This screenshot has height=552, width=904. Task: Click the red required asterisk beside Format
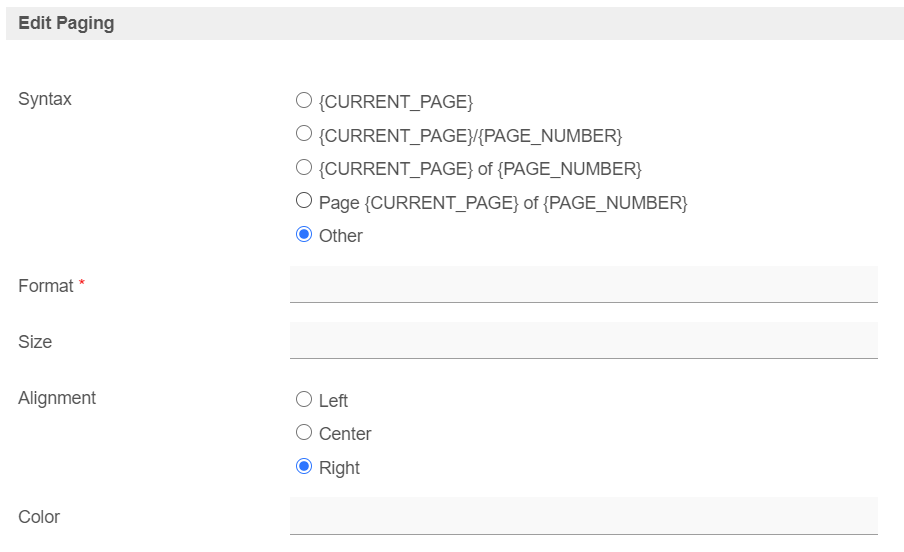pyautogui.click(x=82, y=285)
